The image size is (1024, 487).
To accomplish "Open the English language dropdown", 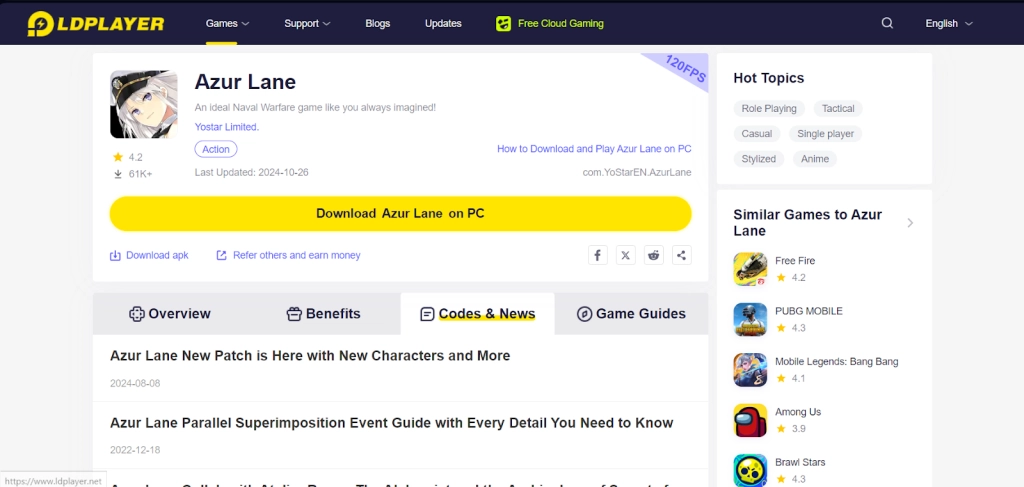I will [949, 24].
